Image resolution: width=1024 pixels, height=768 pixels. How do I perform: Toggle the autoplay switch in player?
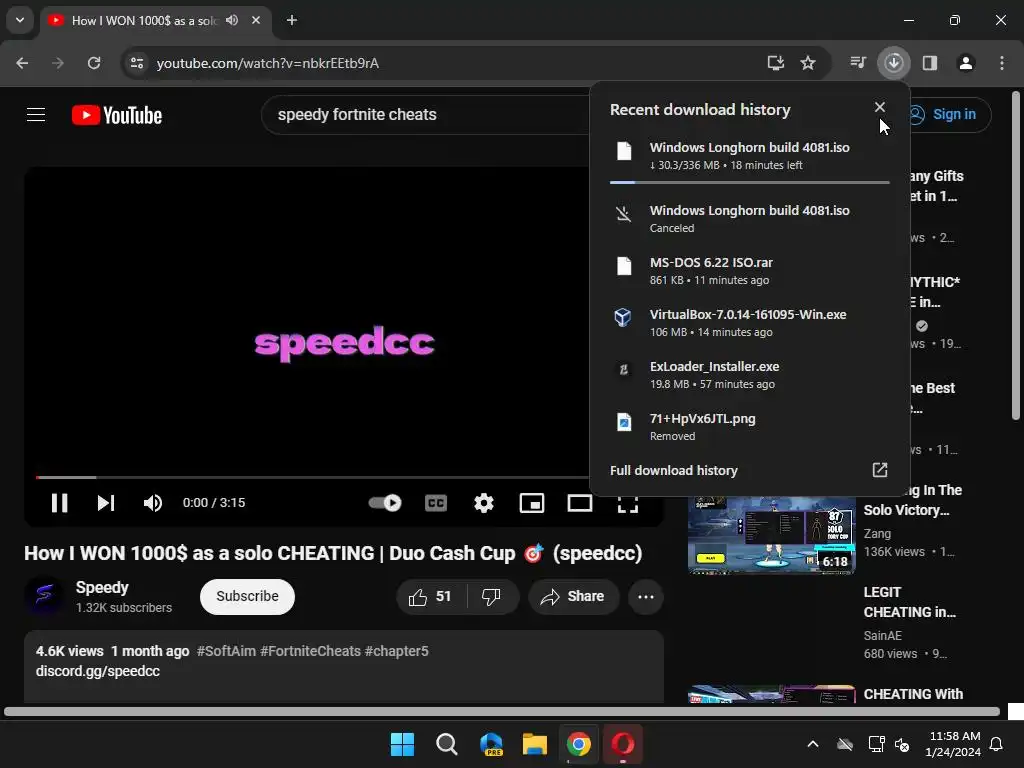click(x=385, y=502)
